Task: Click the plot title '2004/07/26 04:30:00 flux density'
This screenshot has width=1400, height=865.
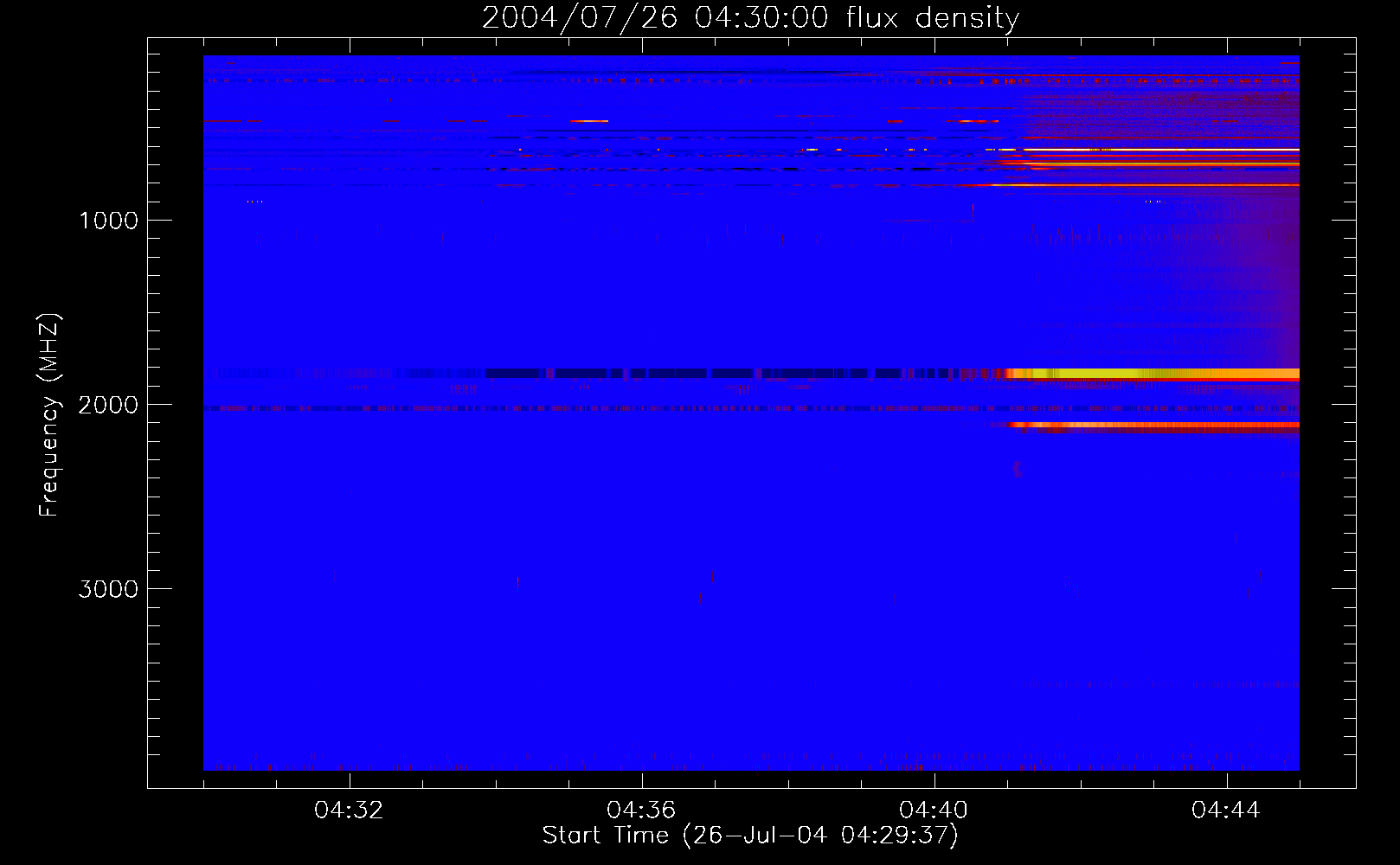Action: (x=750, y=17)
